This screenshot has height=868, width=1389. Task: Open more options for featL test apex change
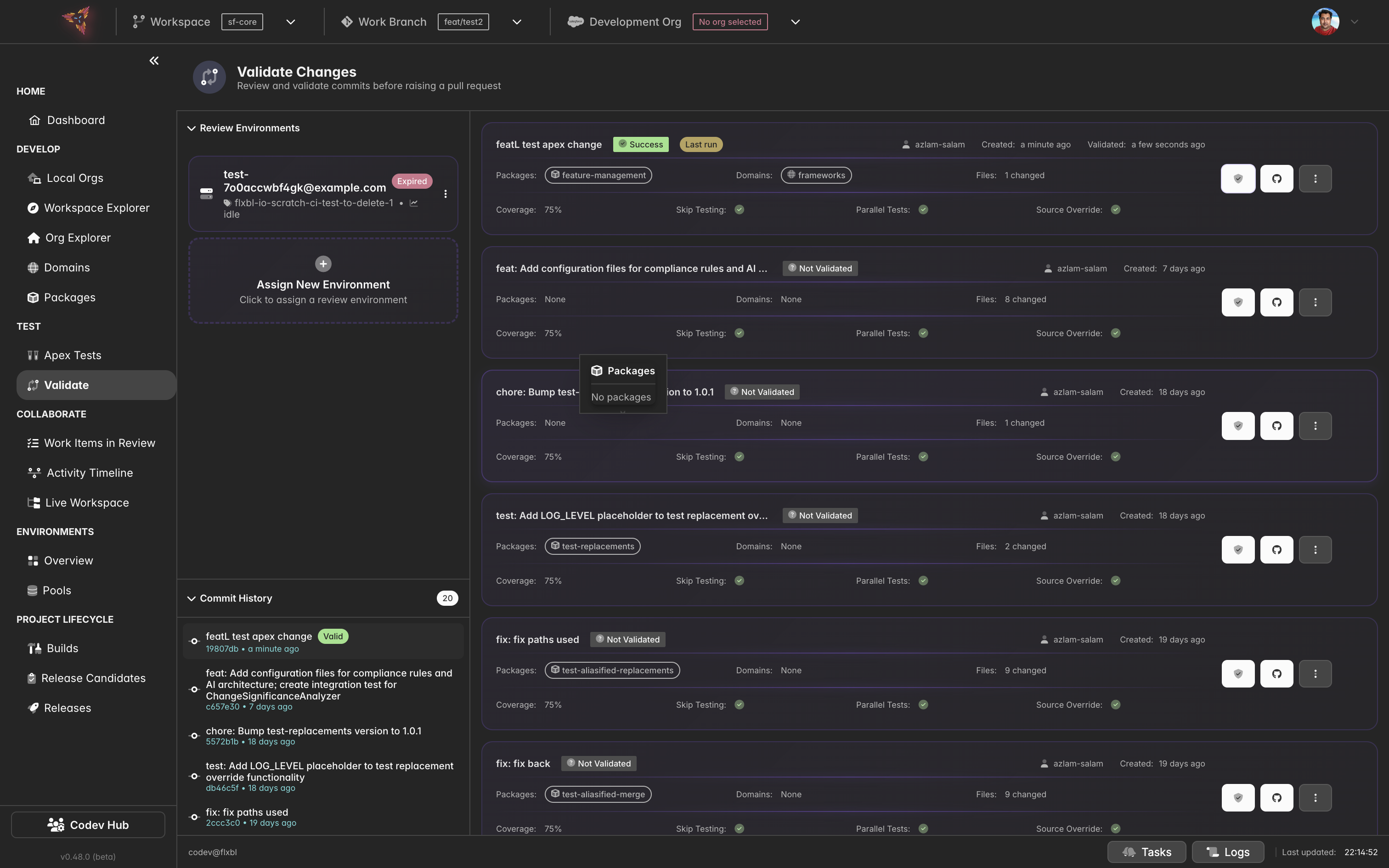click(1315, 179)
